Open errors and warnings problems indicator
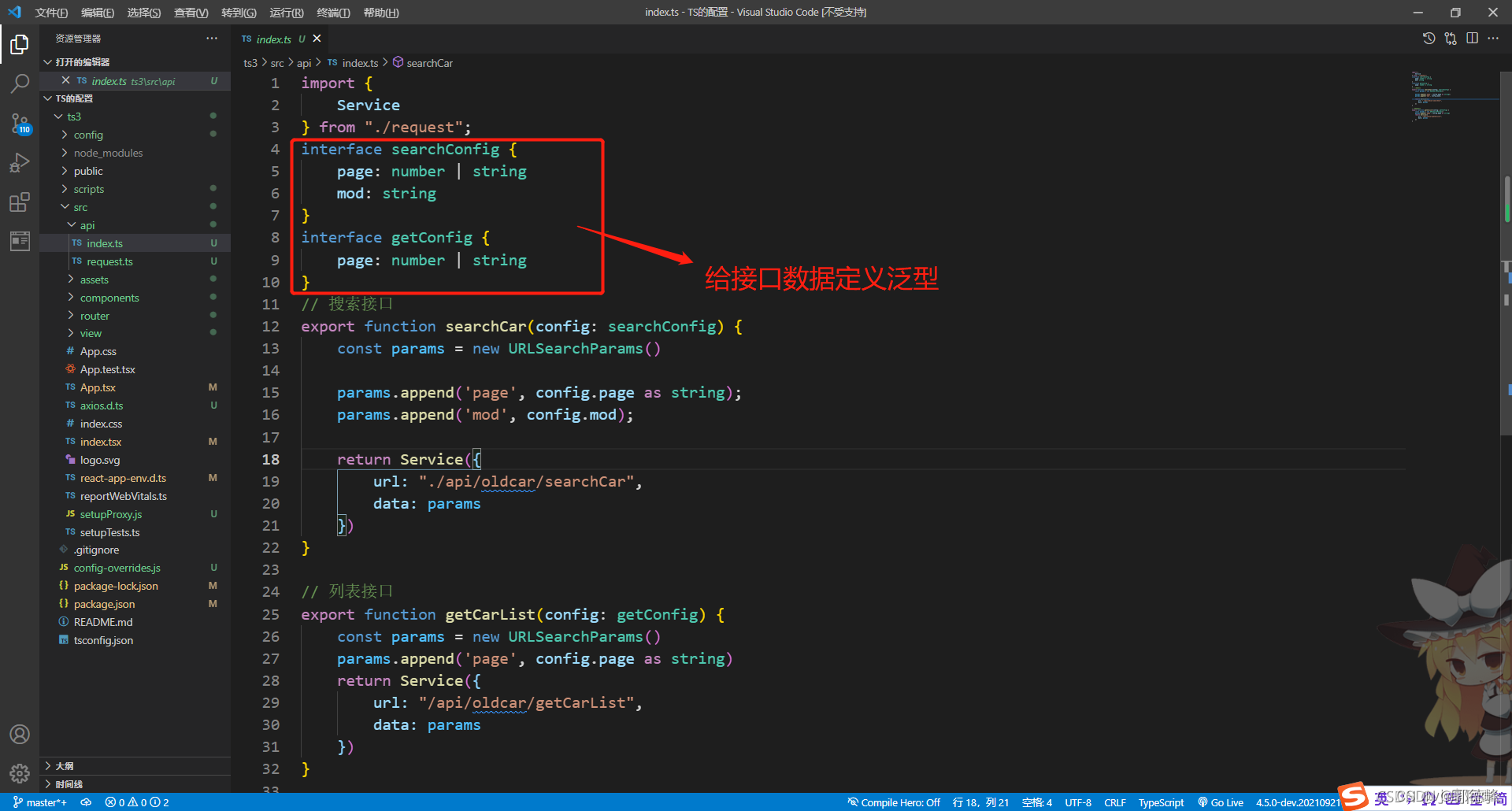 click(137, 802)
